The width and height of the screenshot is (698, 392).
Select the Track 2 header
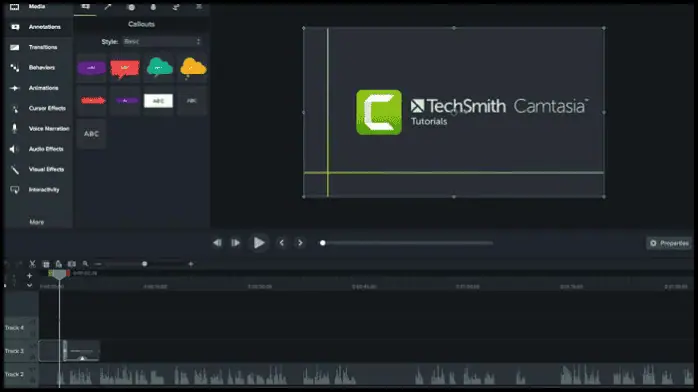point(21,374)
